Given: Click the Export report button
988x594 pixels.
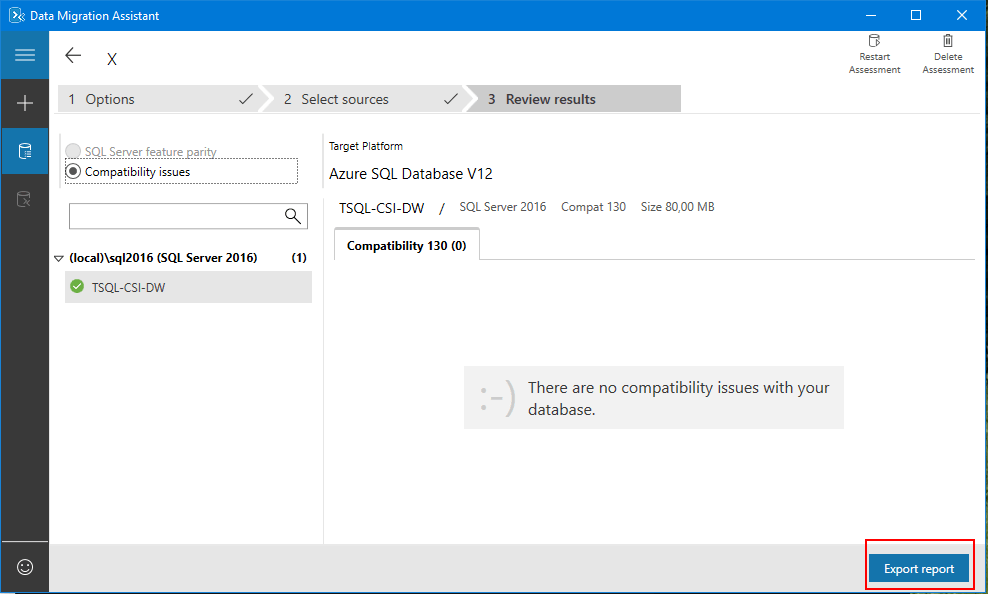Looking at the screenshot, I should point(918,567).
